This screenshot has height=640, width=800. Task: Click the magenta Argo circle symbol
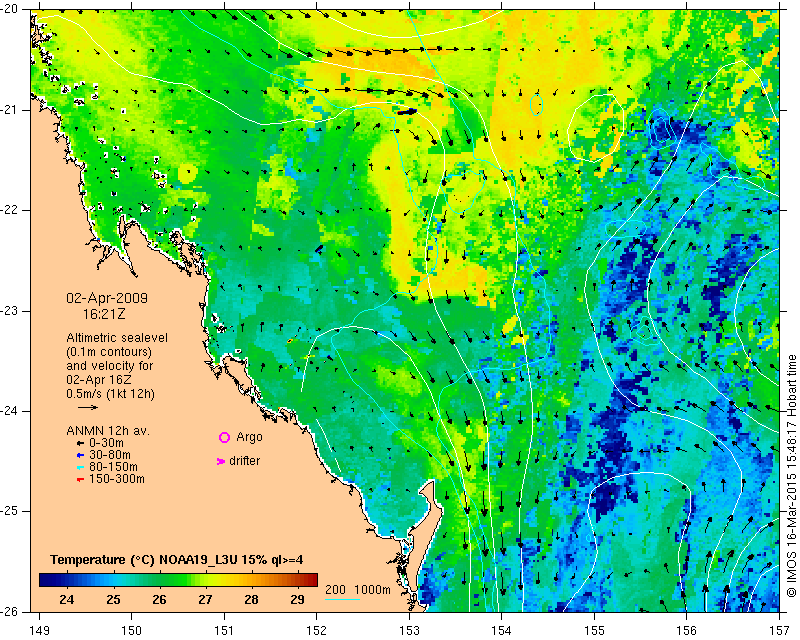click(x=224, y=437)
